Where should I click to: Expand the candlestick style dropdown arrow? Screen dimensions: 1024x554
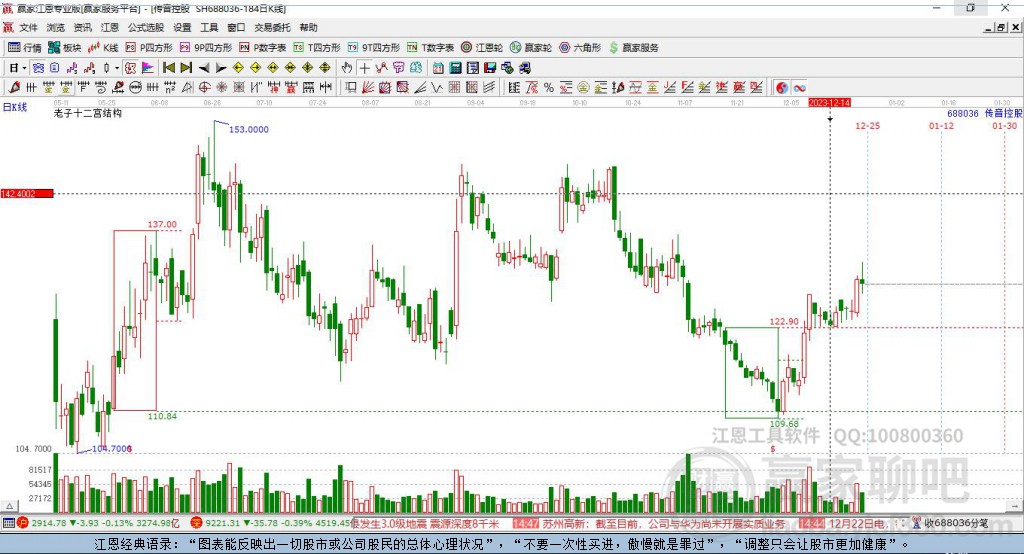click(x=117, y=68)
